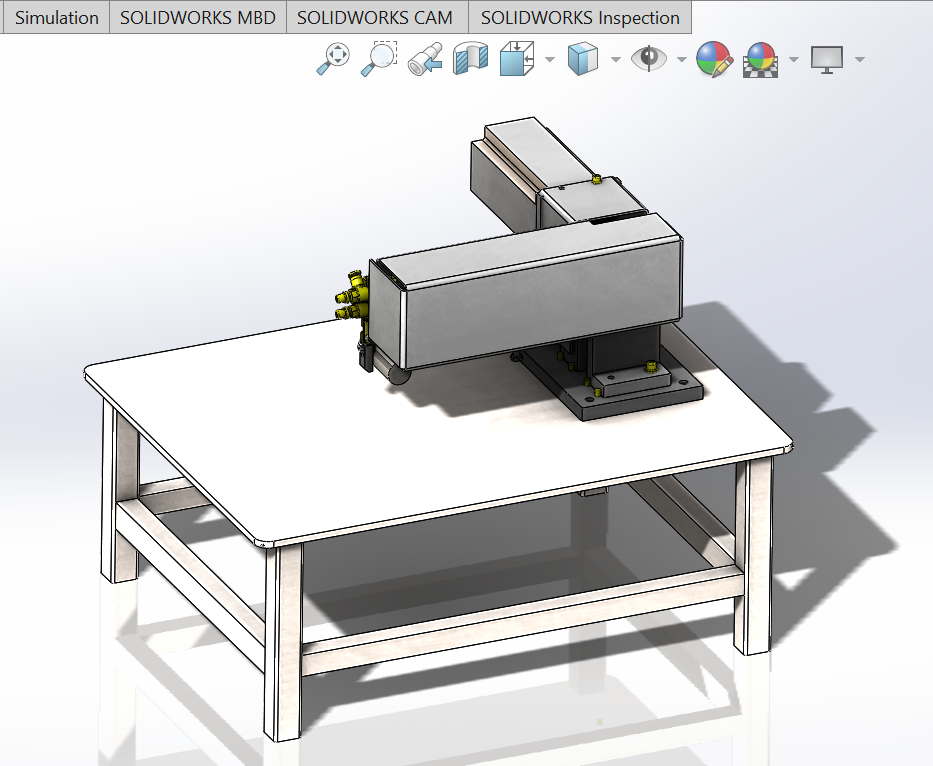Screen dimensions: 933x766
Task: Click the Zoom to Fit icon
Action: [333, 59]
